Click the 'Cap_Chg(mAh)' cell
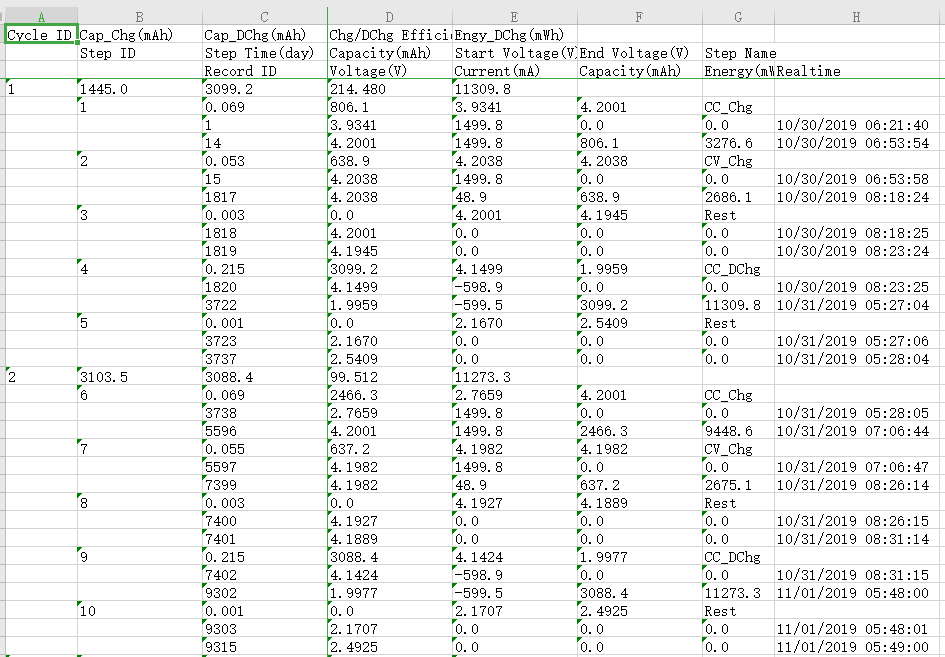945x657 pixels. [x=140, y=34]
